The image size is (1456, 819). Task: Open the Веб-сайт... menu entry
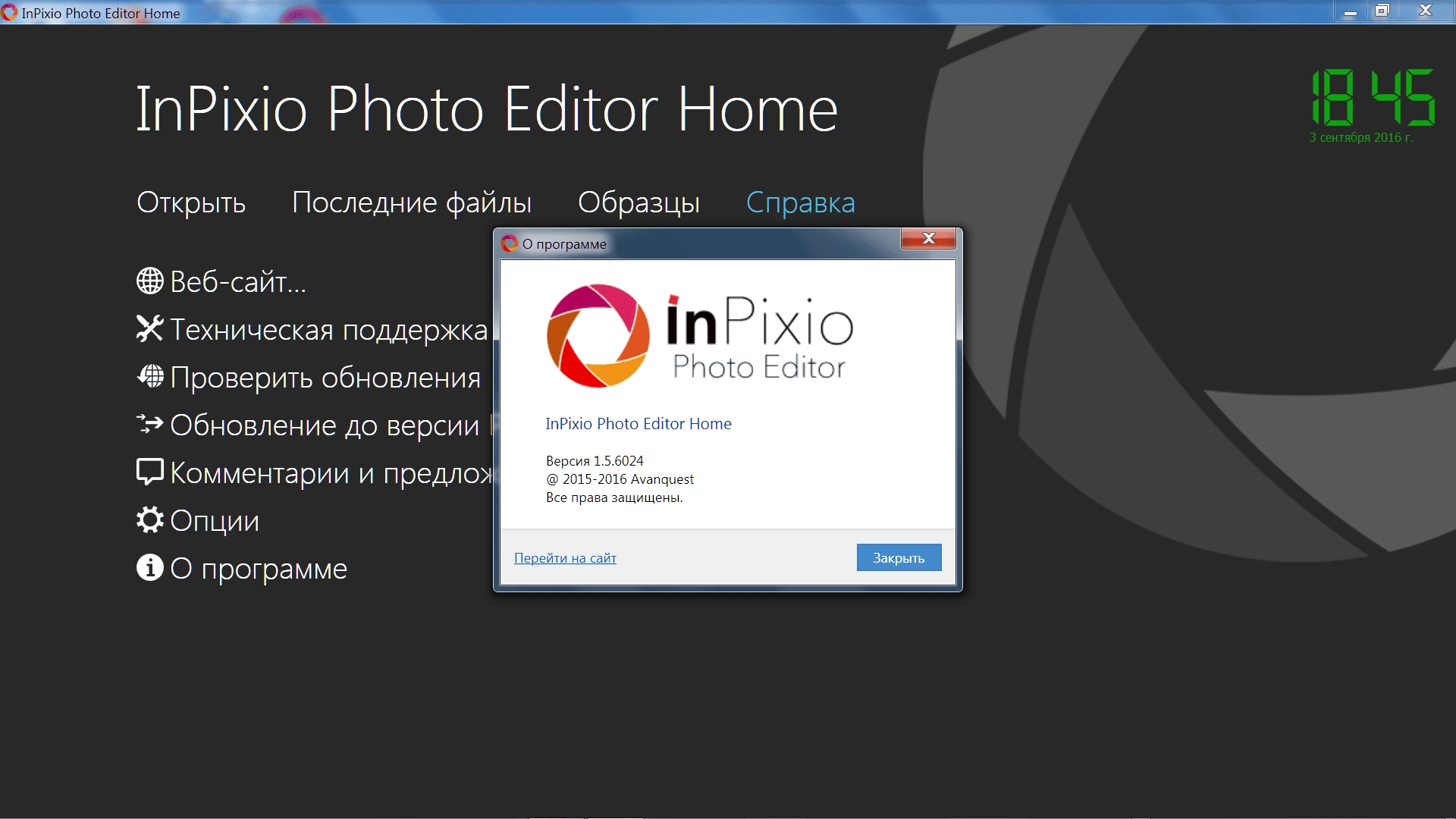[x=221, y=281]
